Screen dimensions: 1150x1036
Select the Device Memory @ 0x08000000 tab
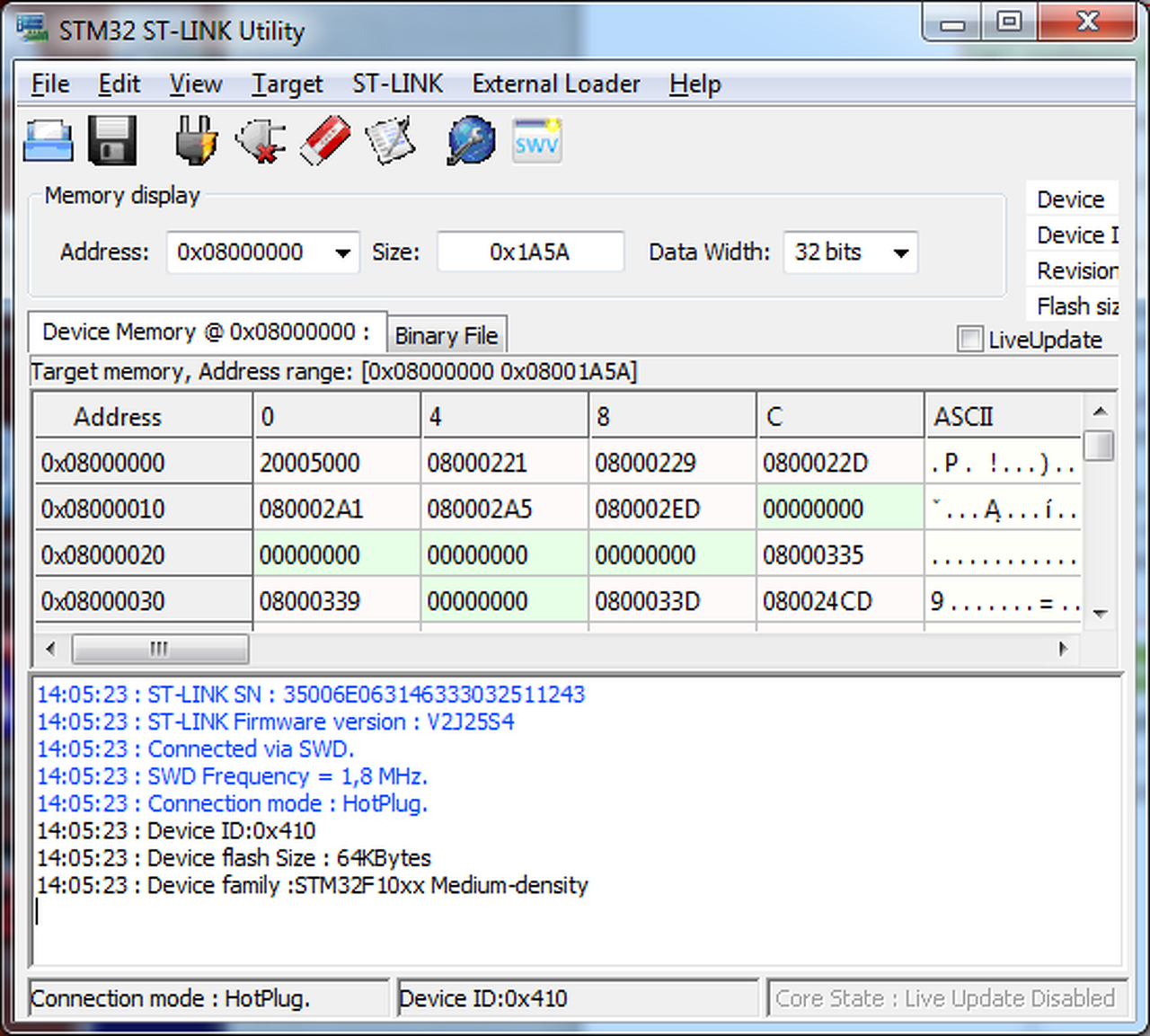coord(207,332)
